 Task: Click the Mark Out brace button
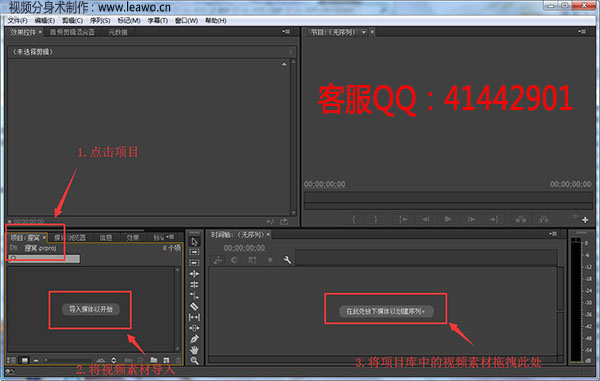click(376, 219)
